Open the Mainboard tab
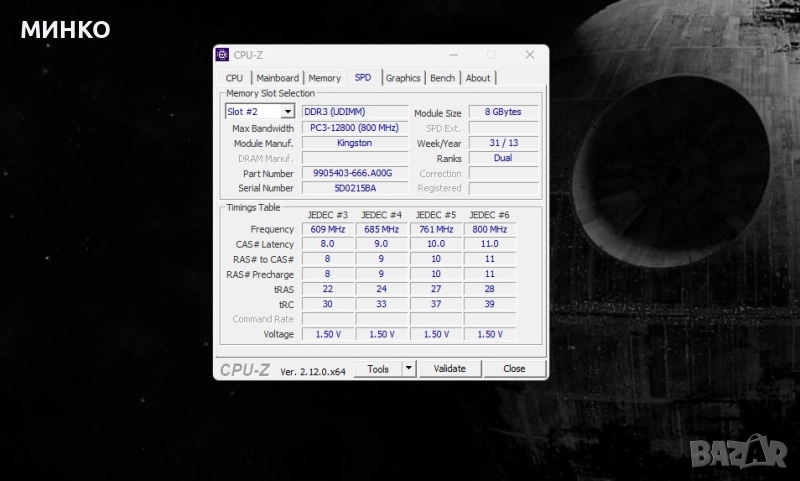 (277, 78)
